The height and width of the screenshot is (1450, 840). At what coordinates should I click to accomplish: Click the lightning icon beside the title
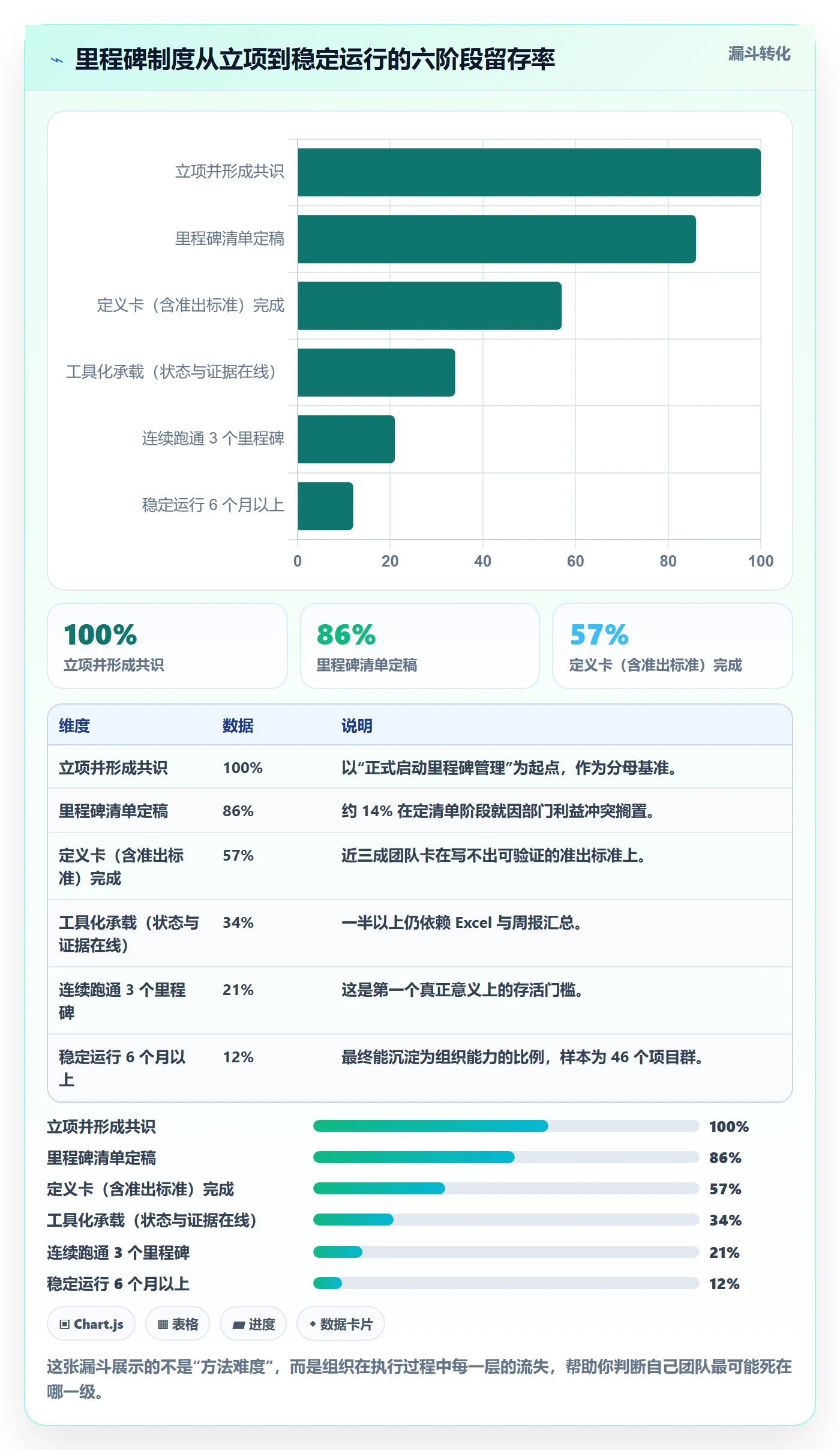[57, 60]
